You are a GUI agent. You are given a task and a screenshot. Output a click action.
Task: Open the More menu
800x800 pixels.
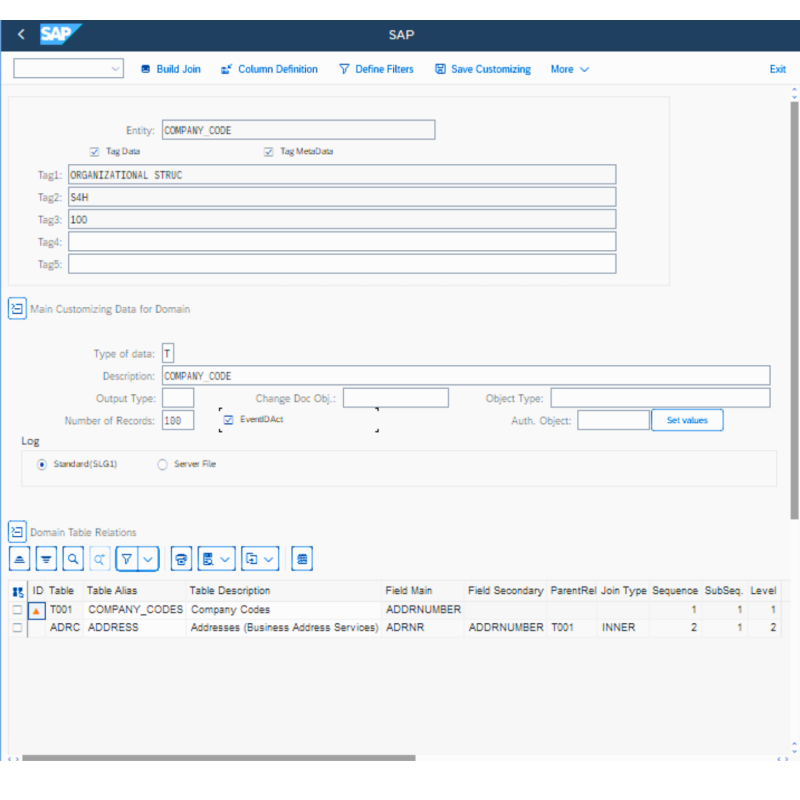tap(569, 69)
